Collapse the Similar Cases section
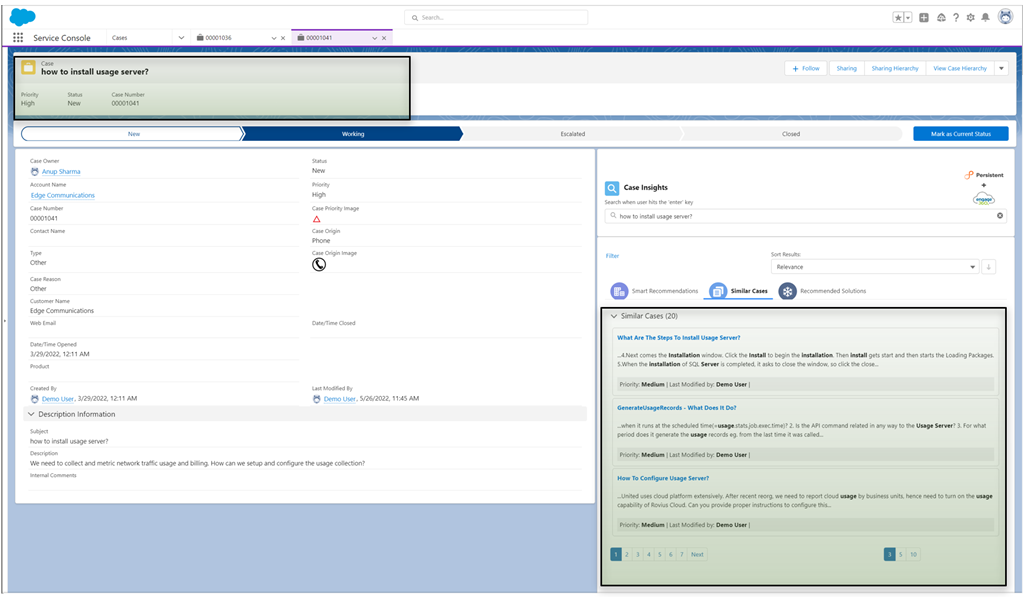This screenshot has height=597, width=1024. pos(614,316)
